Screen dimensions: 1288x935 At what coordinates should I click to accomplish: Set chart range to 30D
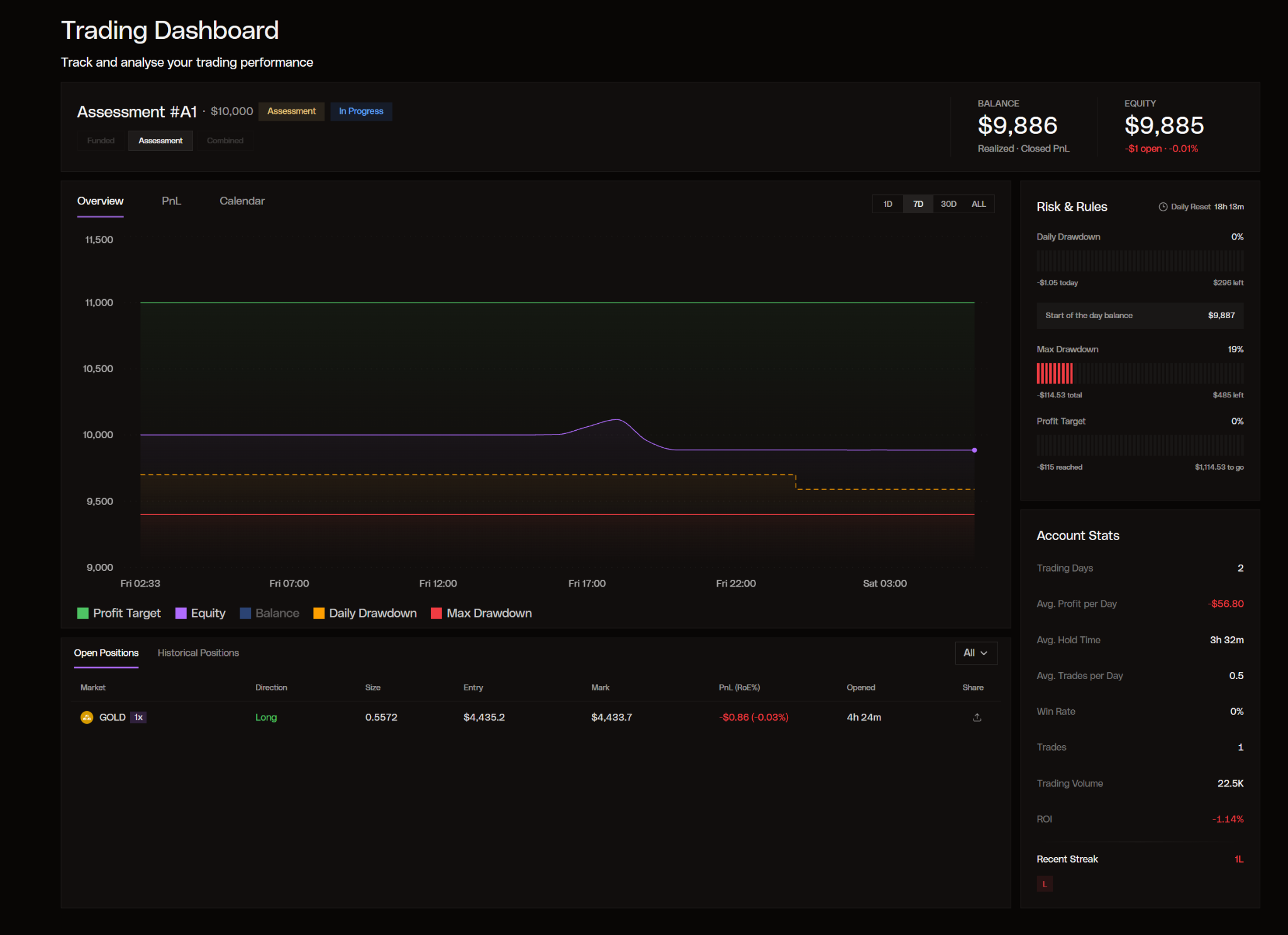point(948,204)
